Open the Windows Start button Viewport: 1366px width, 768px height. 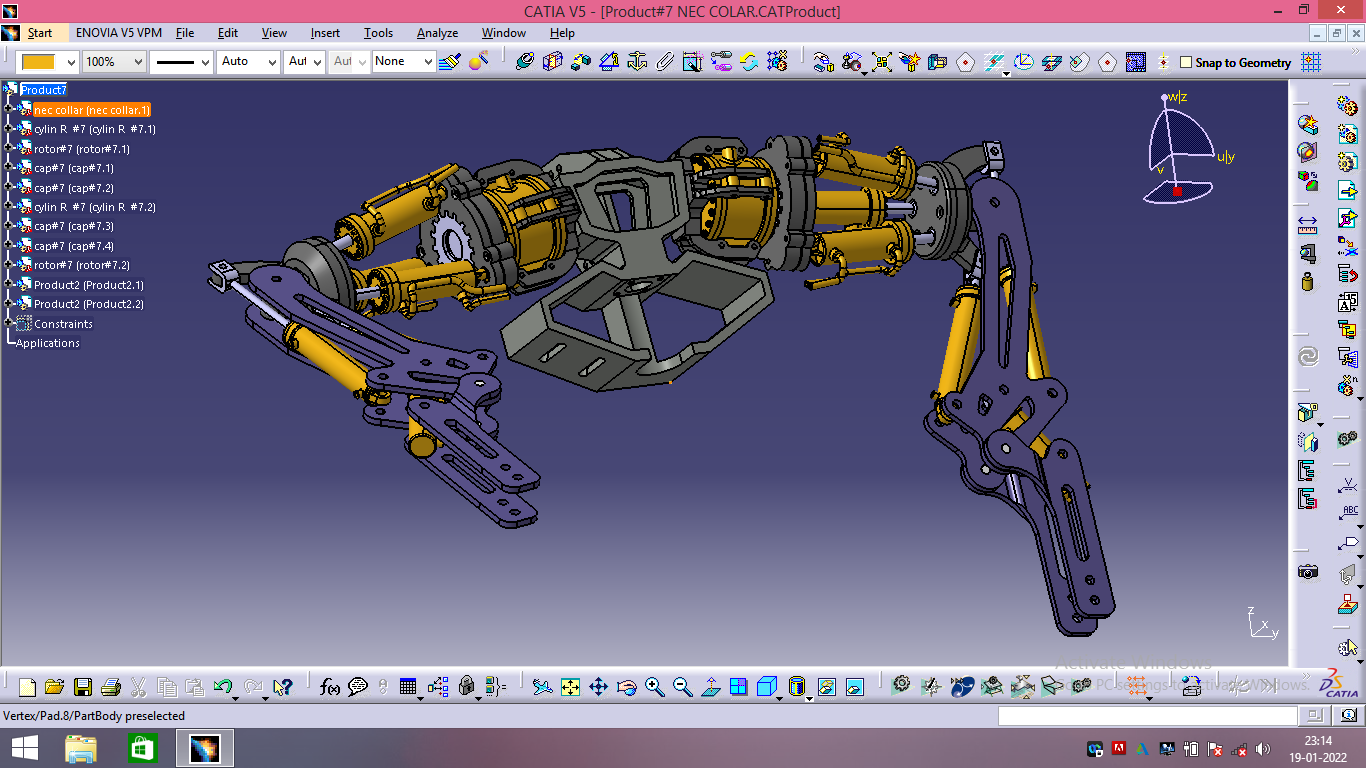tap(24, 748)
